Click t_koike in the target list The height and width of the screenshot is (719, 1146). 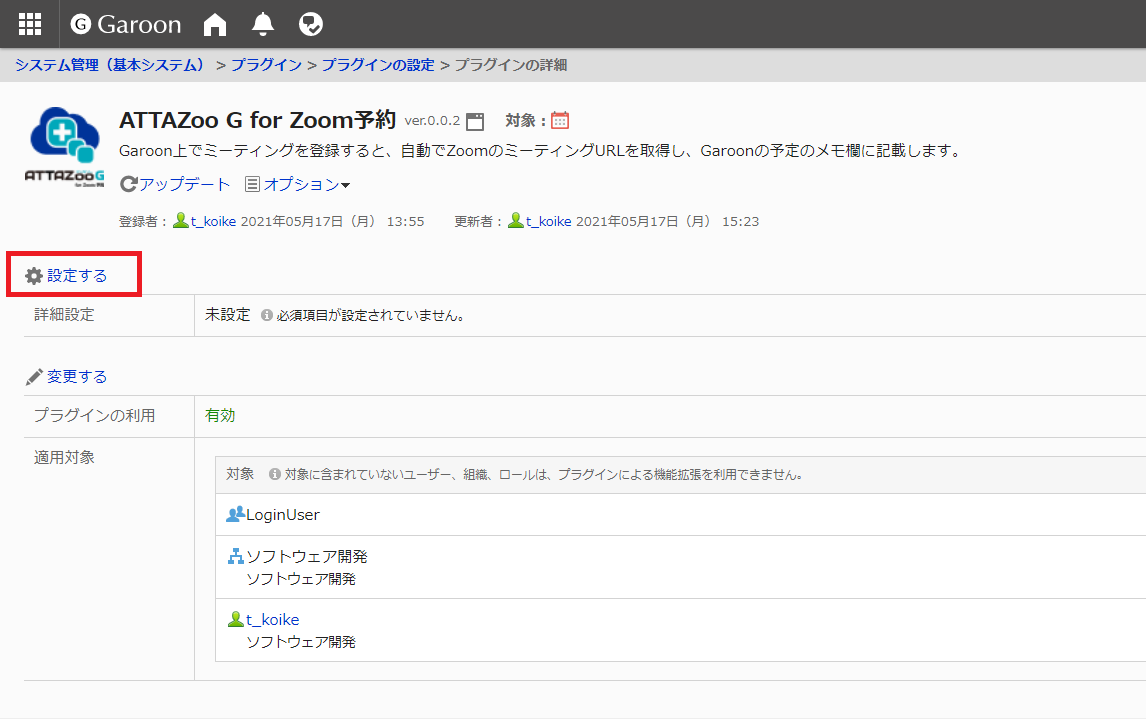click(x=272, y=620)
